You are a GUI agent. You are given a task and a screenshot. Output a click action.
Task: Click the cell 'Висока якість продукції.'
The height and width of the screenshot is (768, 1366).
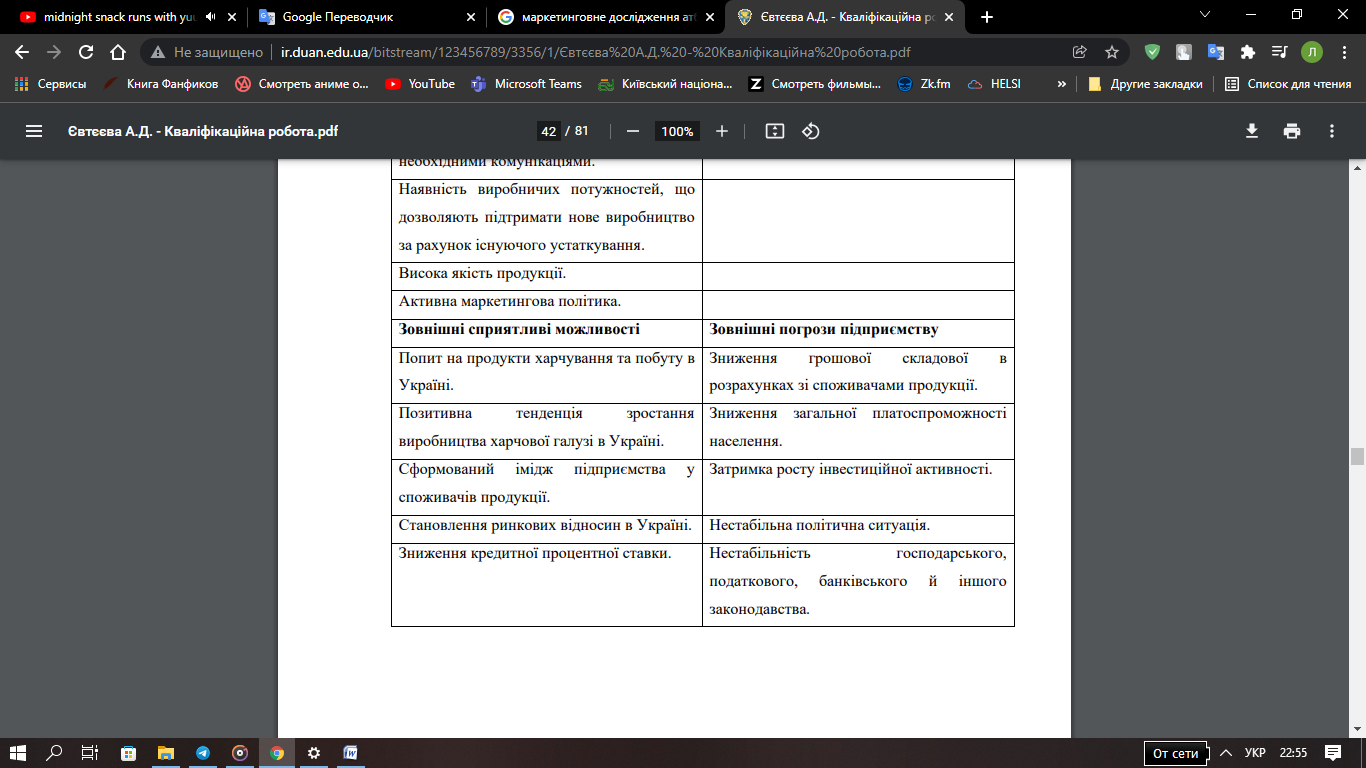[547, 276]
